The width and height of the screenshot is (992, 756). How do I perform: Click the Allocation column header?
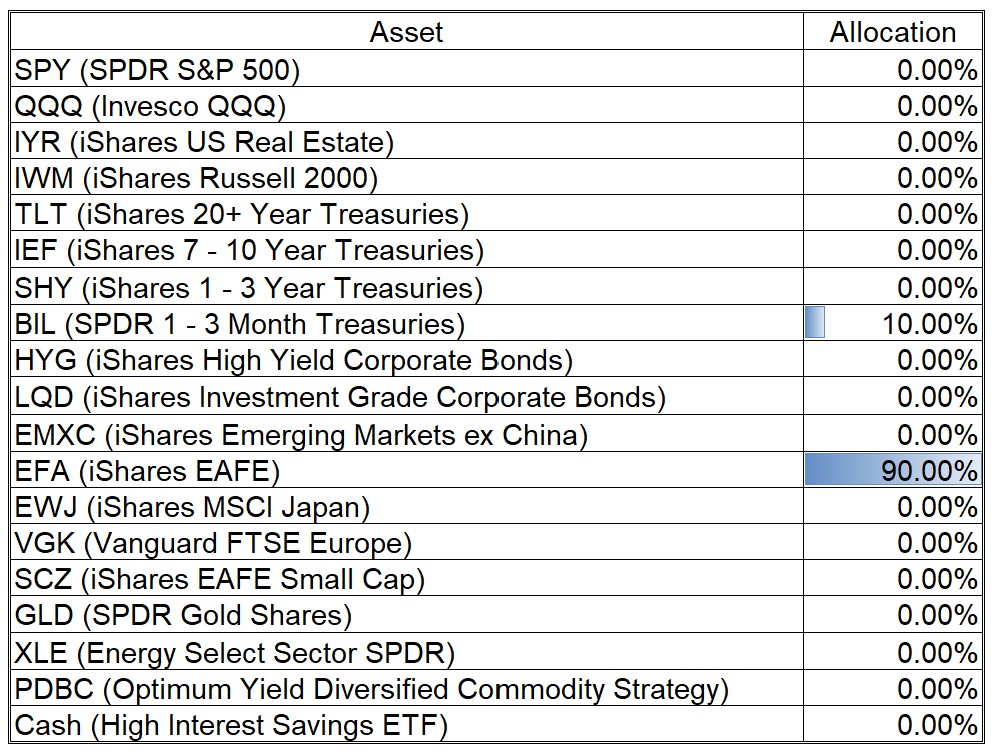click(x=892, y=32)
